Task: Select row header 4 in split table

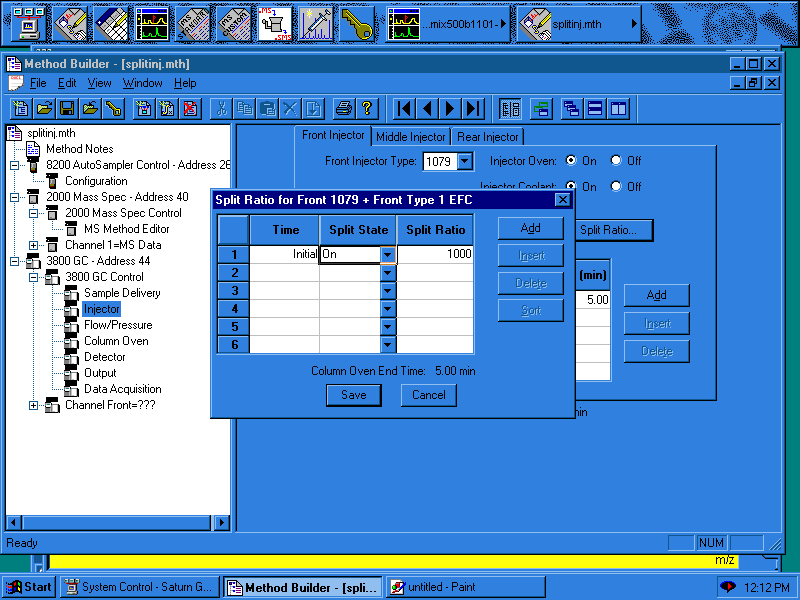Action: pyautogui.click(x=234, y=309)
